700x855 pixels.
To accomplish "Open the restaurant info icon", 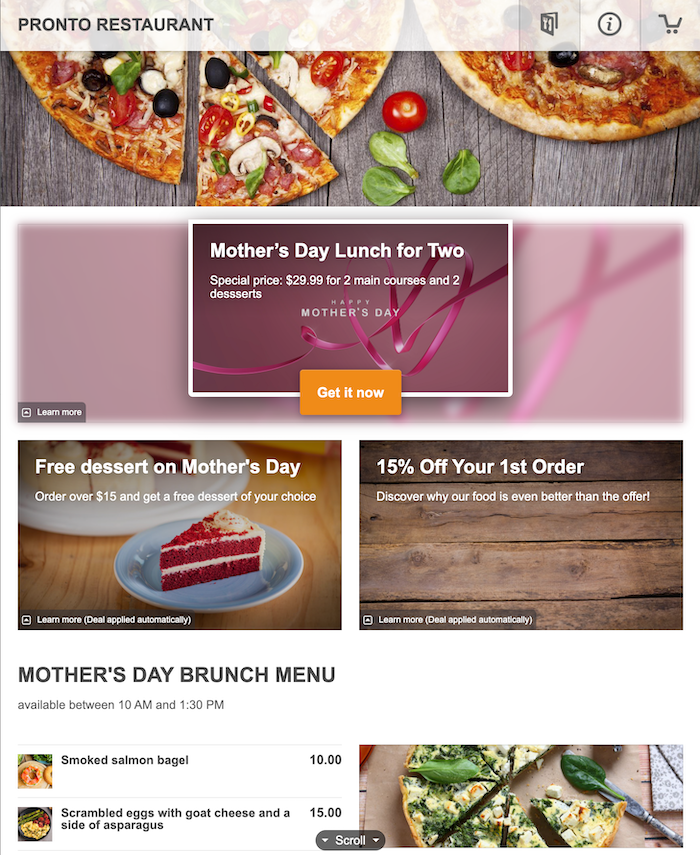I will (610, 25).
